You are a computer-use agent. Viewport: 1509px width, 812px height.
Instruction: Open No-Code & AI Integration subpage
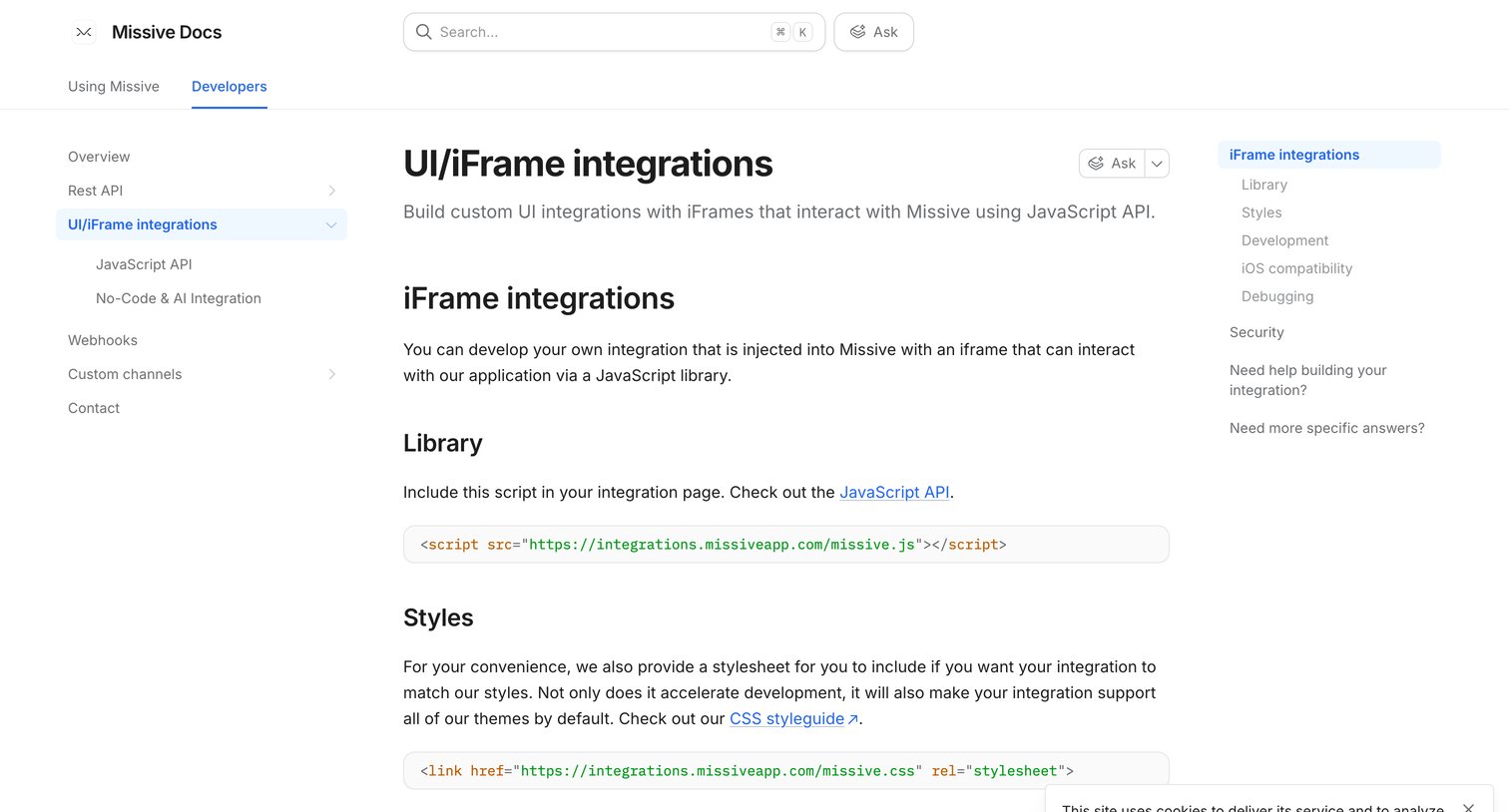click(x=179, y=298)
